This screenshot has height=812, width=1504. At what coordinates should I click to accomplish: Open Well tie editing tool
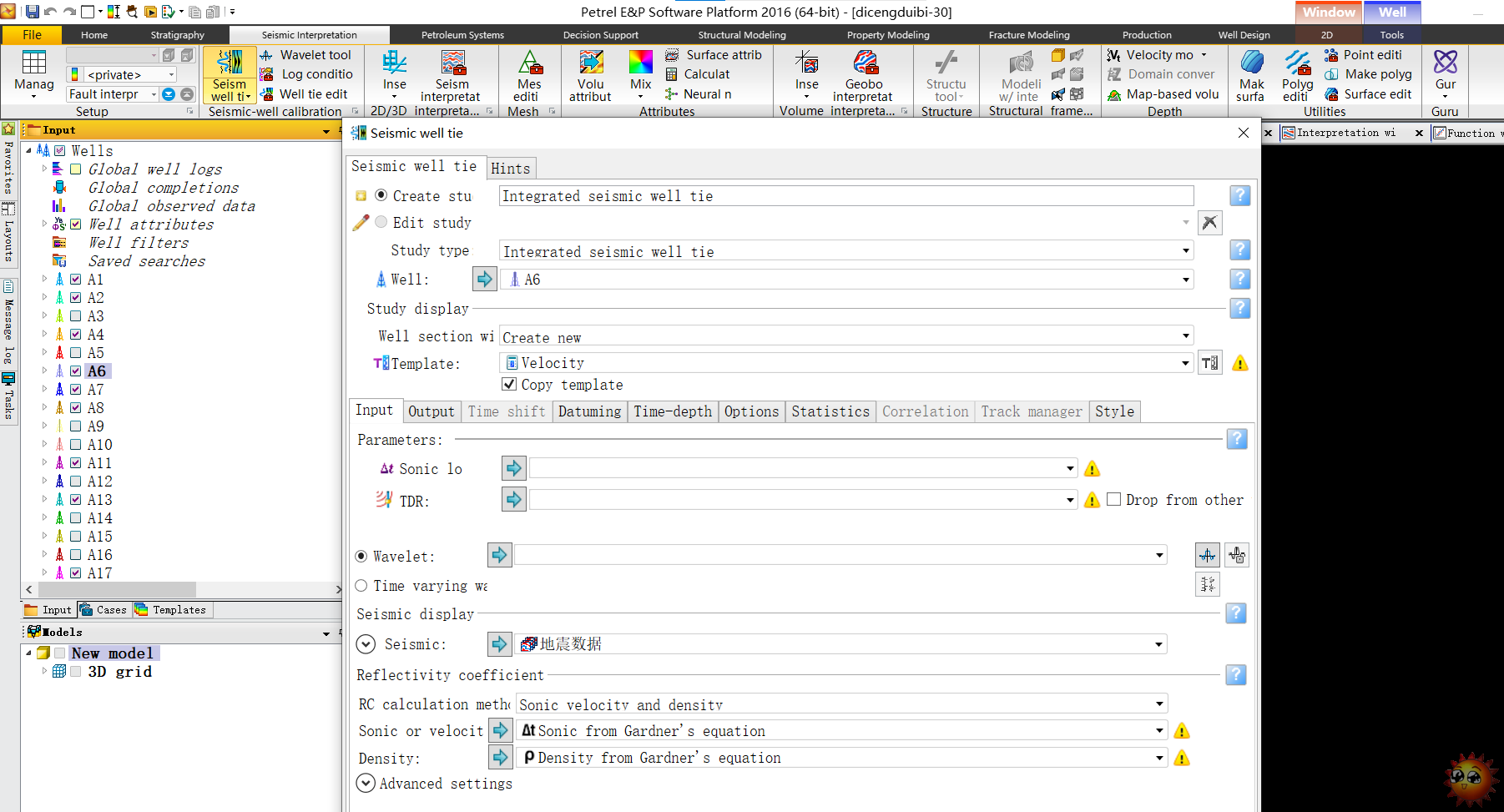[304, 94]
